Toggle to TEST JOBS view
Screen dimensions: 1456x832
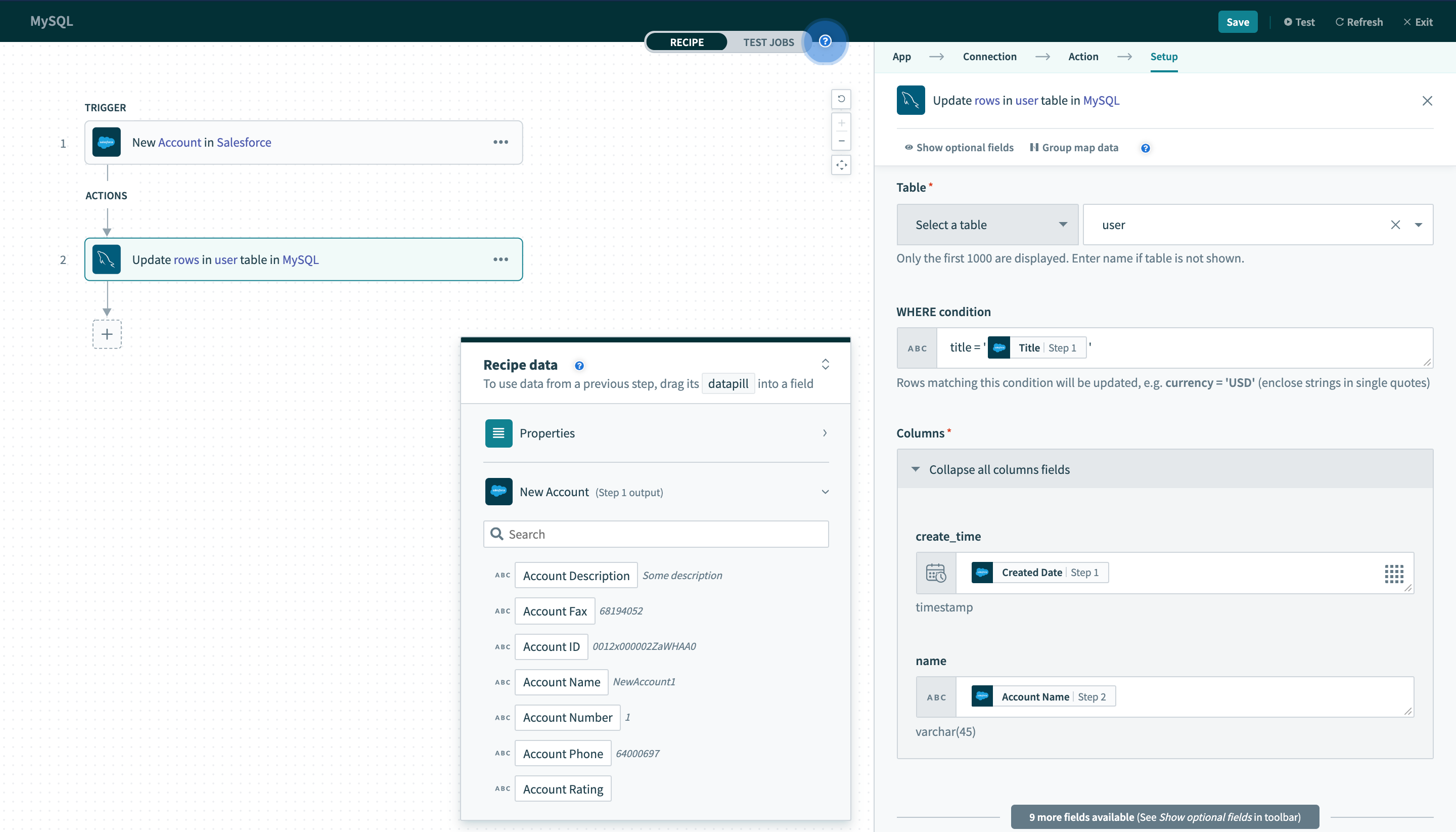click(769, 41)
